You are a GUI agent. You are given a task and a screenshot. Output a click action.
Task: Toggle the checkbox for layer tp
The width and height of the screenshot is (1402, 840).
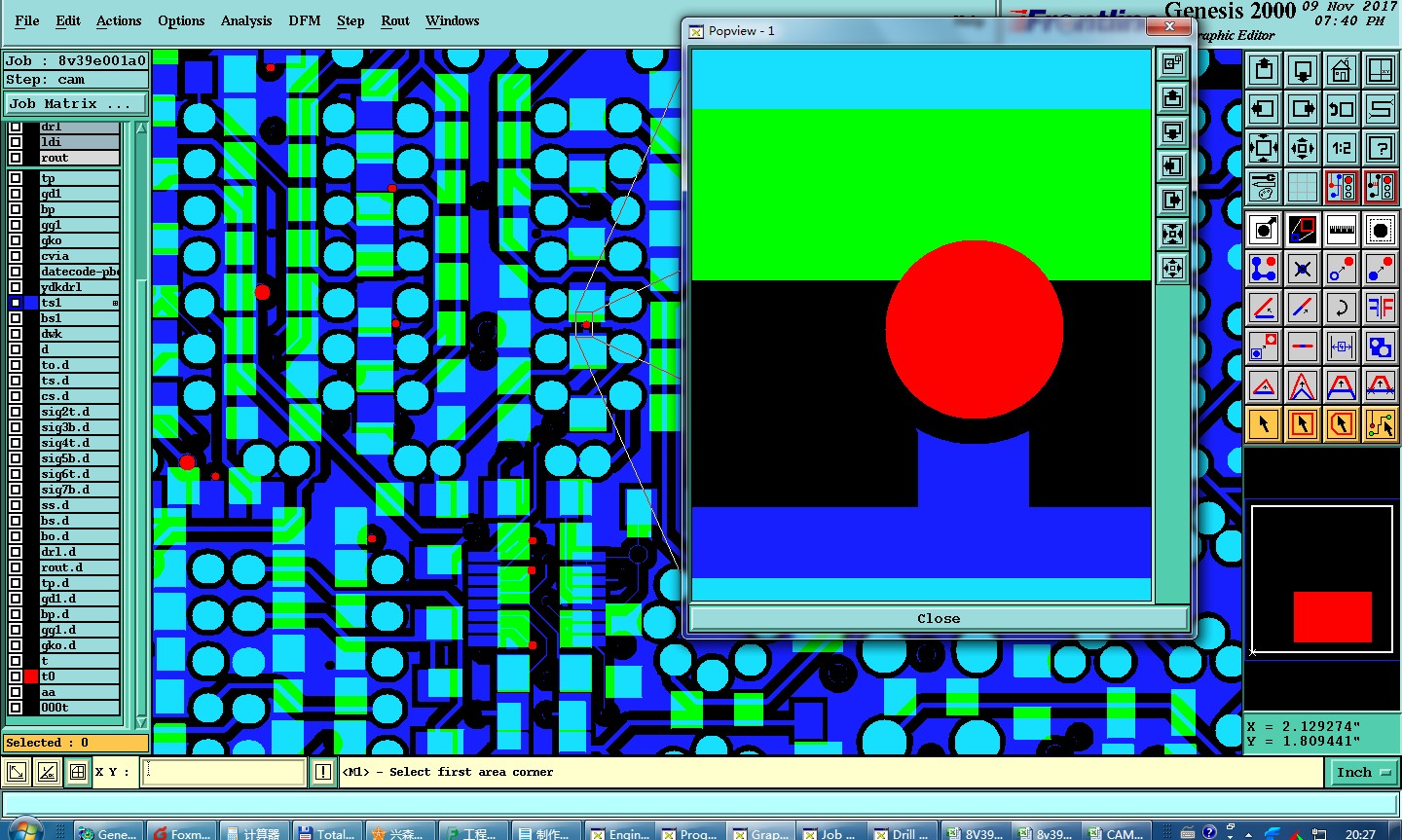[16, 178]
